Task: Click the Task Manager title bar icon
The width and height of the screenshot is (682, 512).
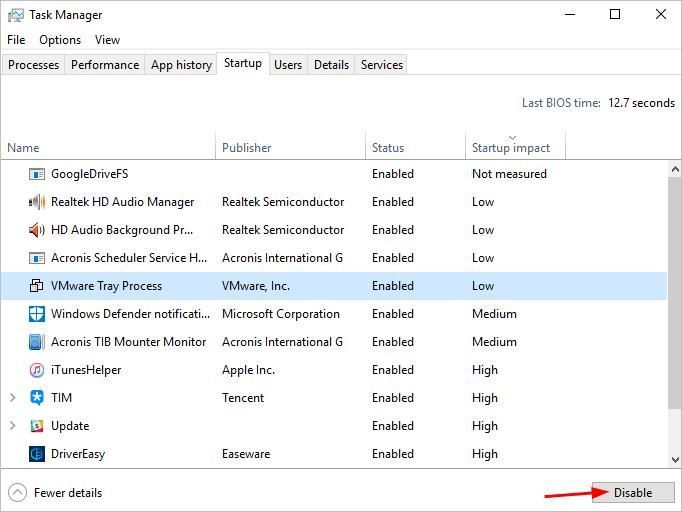Action: pyautogui.click(x=16, y=15)
